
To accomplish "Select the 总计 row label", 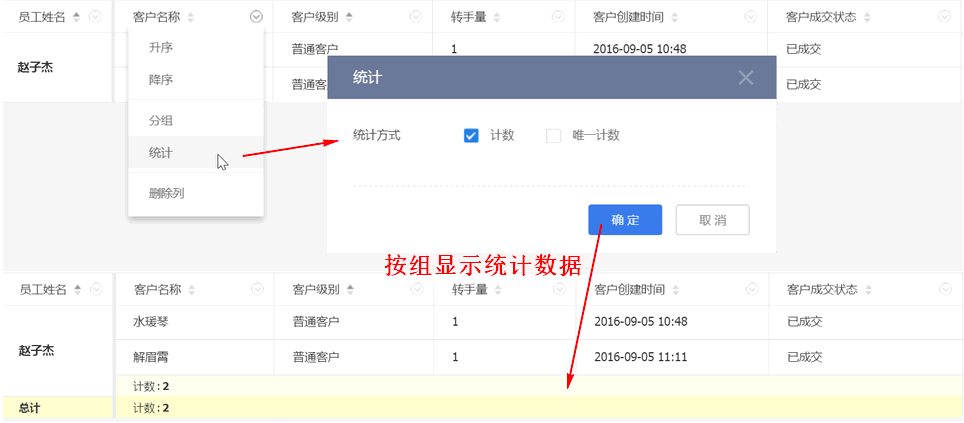I will pos(30,408).
